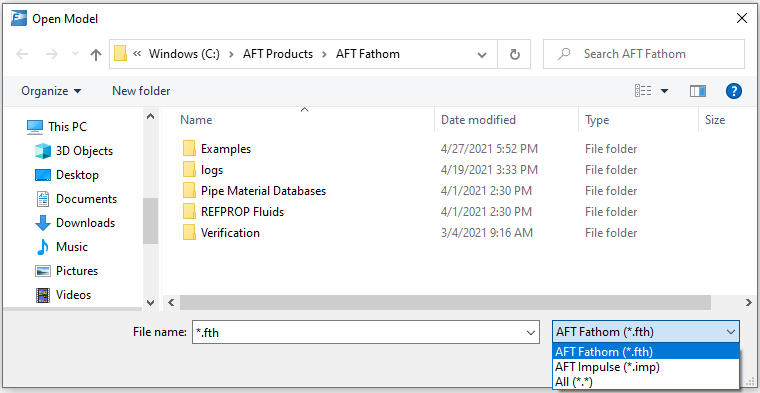
Task: Open Documents in the sidebar
Action: [x=86, y=199]
